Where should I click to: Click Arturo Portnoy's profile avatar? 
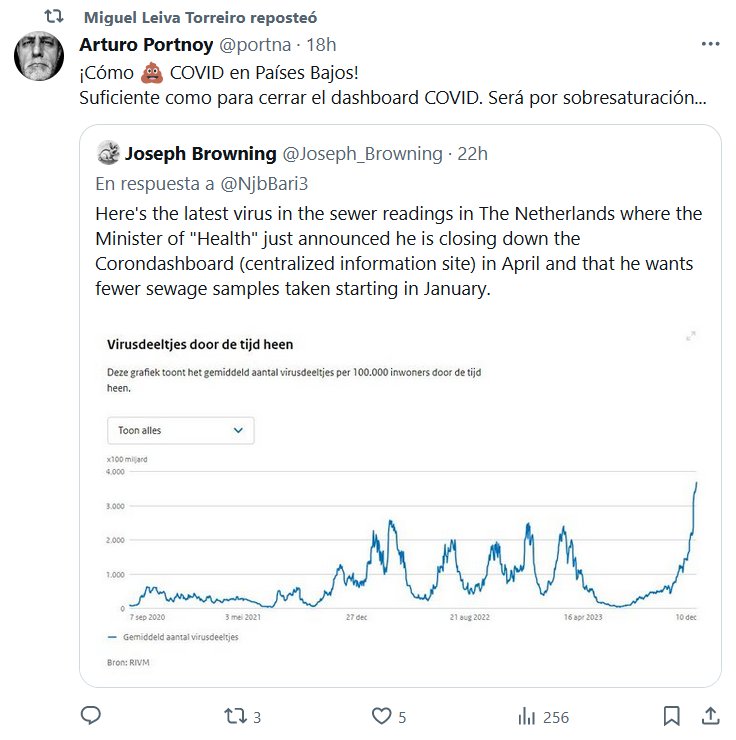(40, 58)
